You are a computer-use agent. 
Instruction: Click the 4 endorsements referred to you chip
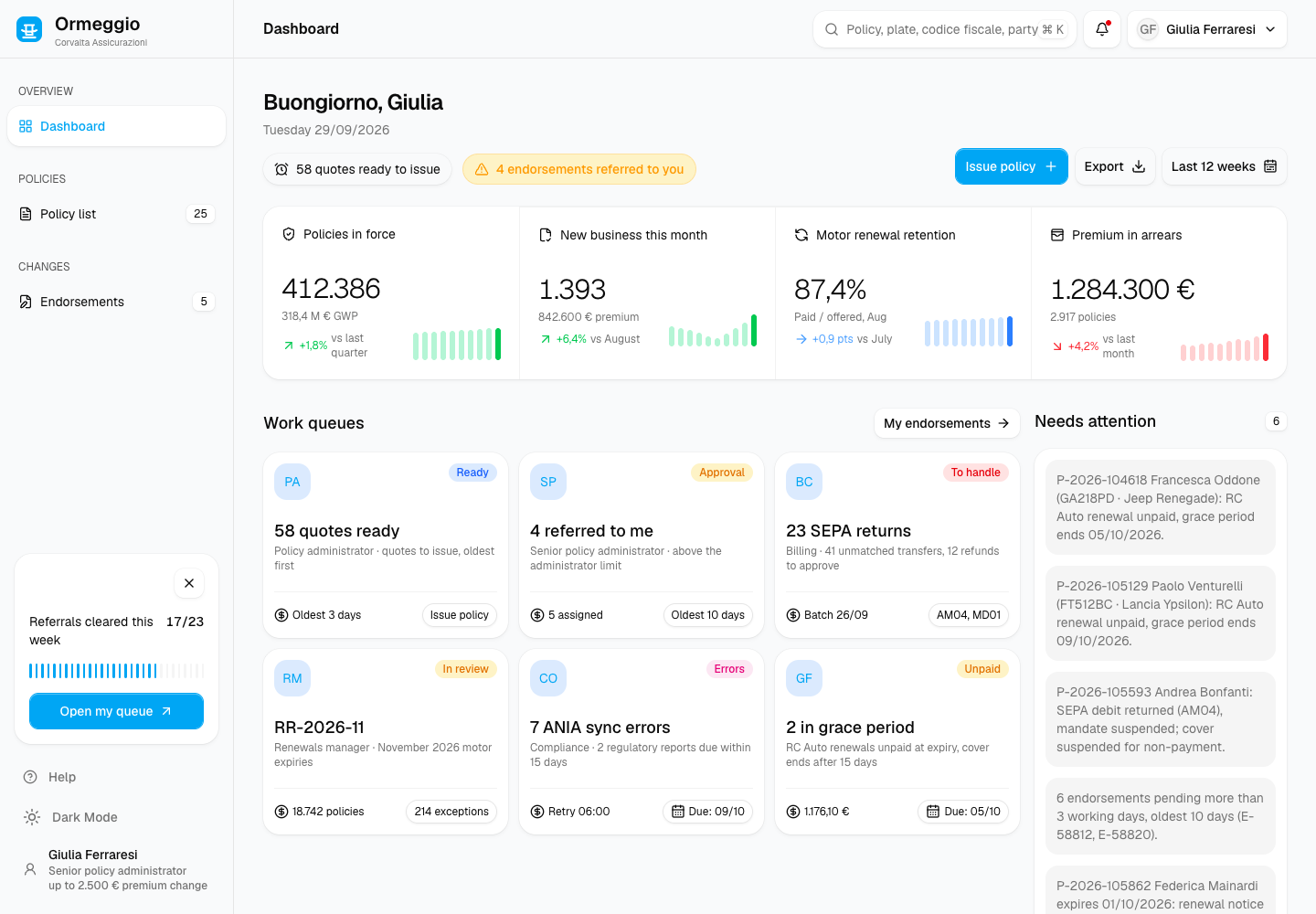[579, 169]
